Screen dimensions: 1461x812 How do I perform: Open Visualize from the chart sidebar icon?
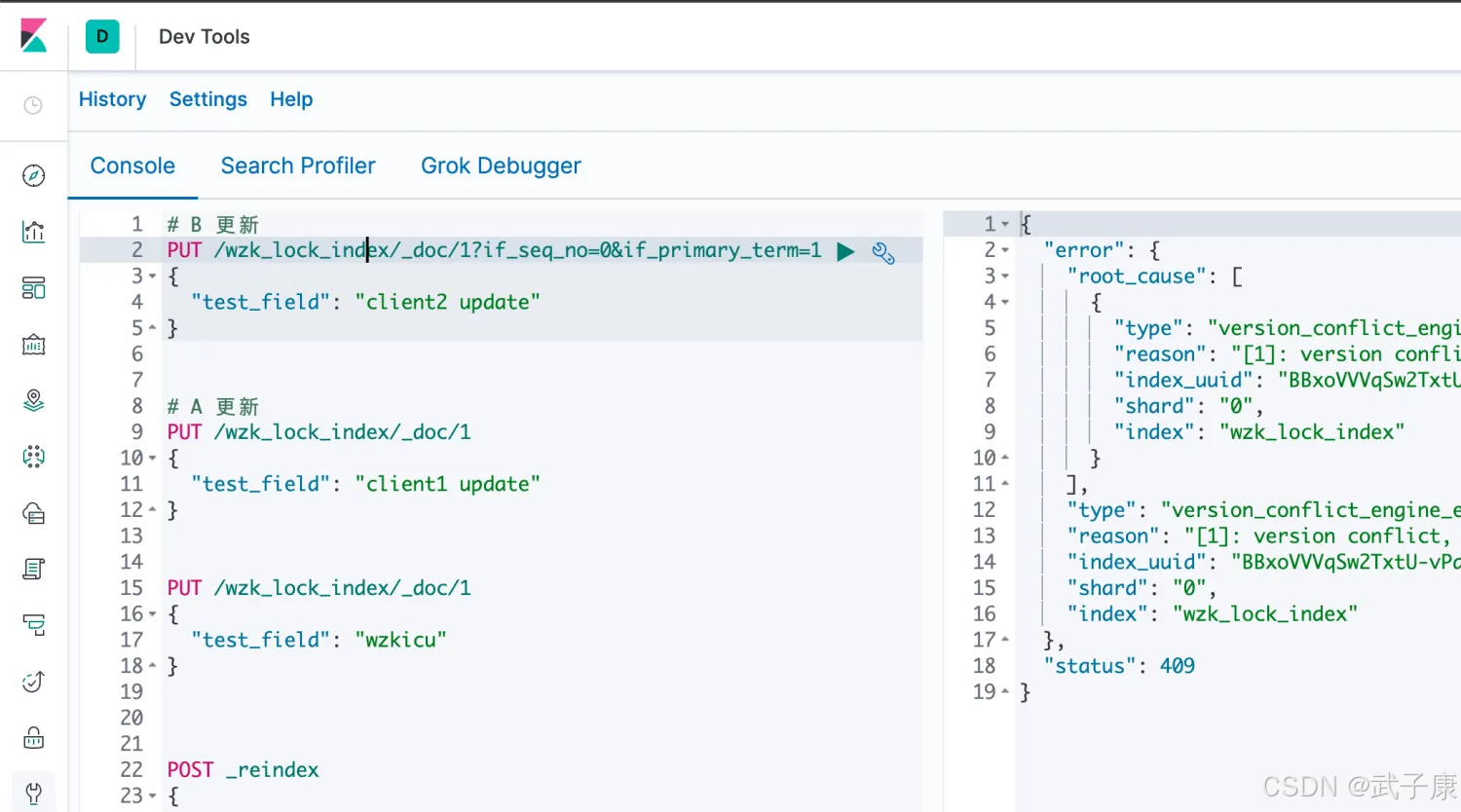pyautogui.click(x=33, y=232)
